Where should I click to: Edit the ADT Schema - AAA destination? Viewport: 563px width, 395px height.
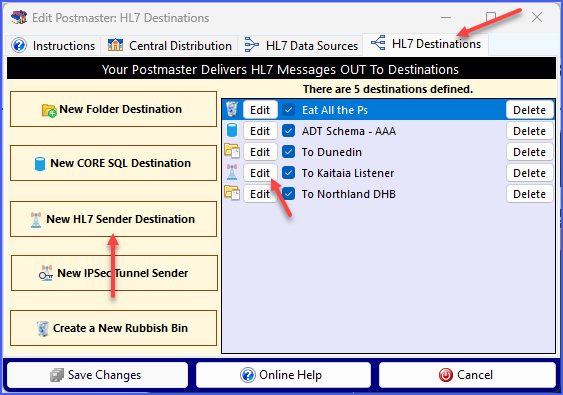tap(260, 131)
